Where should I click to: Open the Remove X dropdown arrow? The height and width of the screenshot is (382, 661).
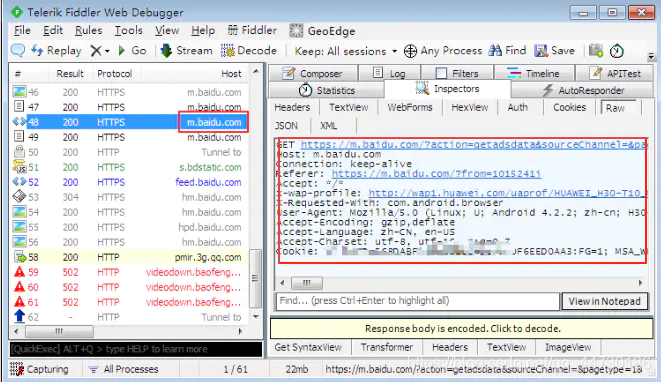(x=107, y=51)
